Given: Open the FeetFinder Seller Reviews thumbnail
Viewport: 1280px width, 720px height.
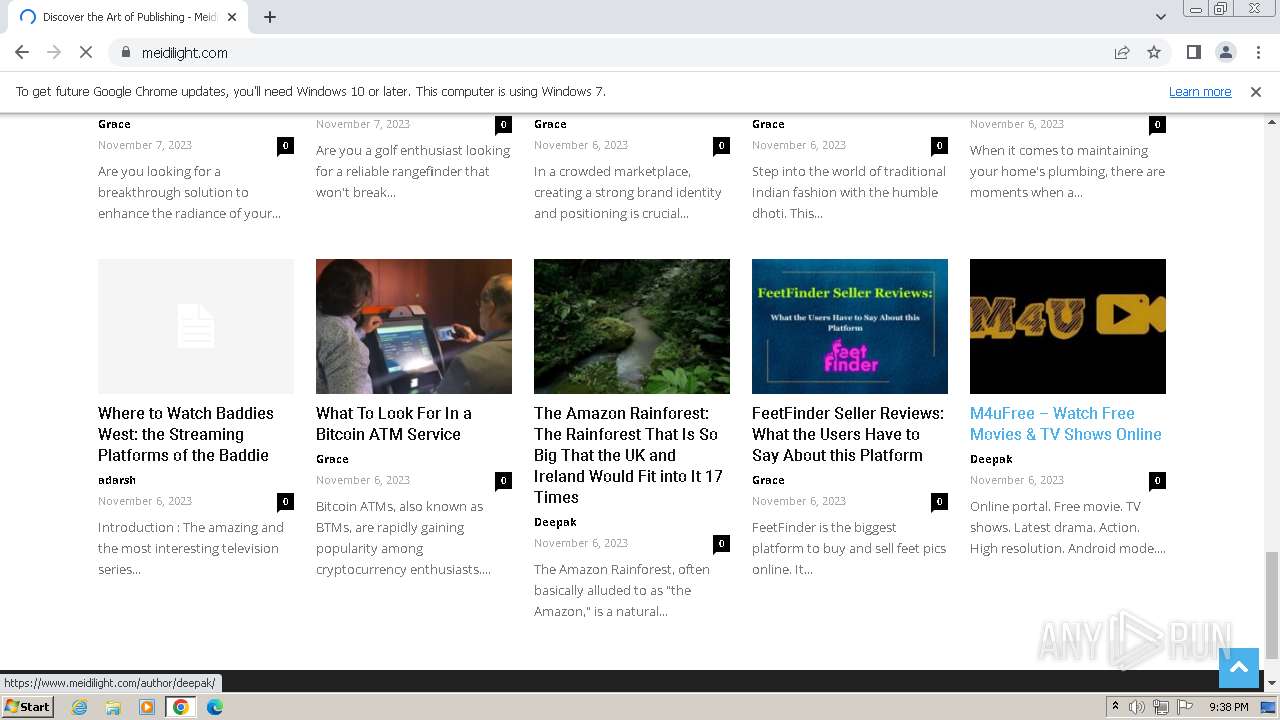Looking at the screenshot, I should 850,326.
